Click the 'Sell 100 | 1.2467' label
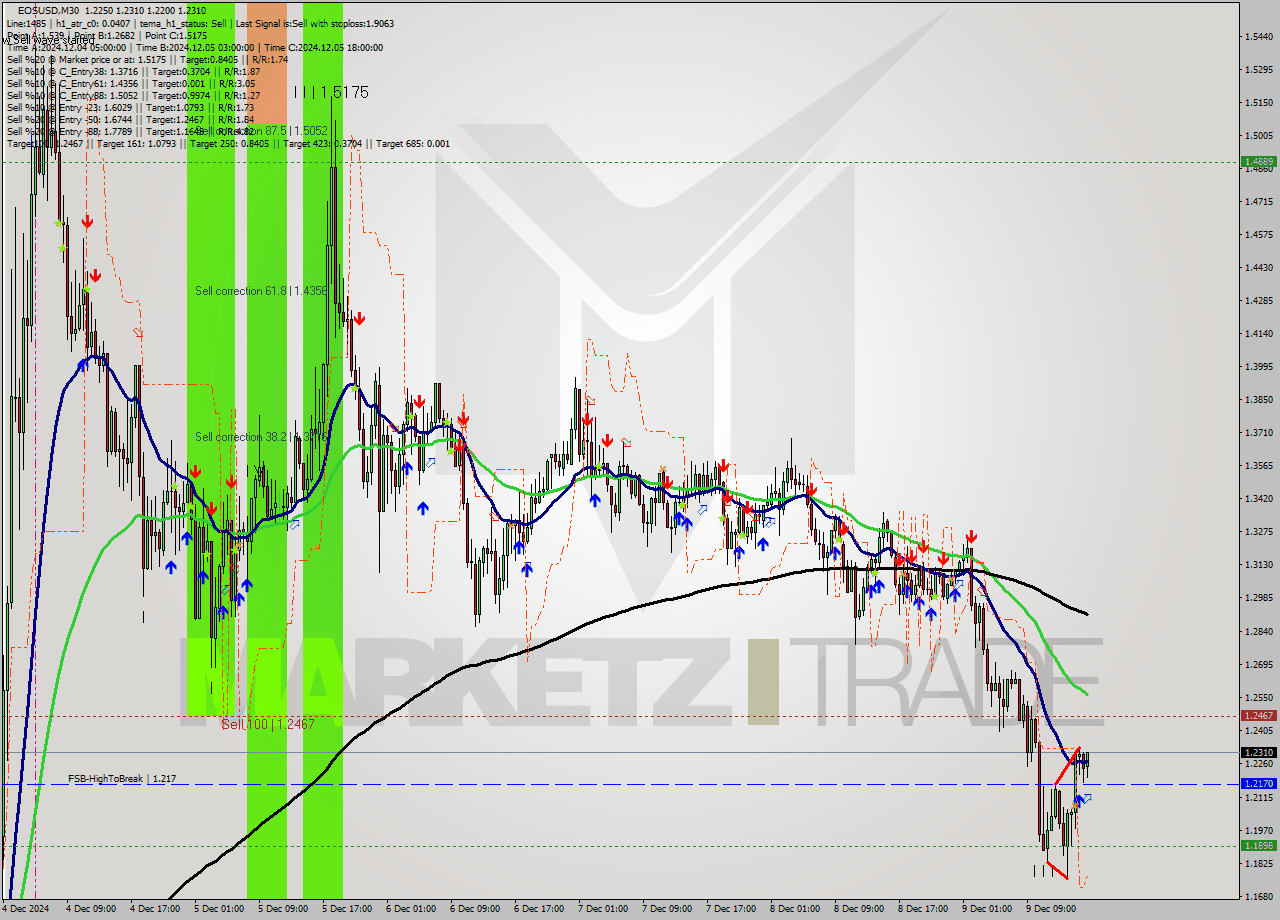1280x920 pixels. (x=267, y=724)
